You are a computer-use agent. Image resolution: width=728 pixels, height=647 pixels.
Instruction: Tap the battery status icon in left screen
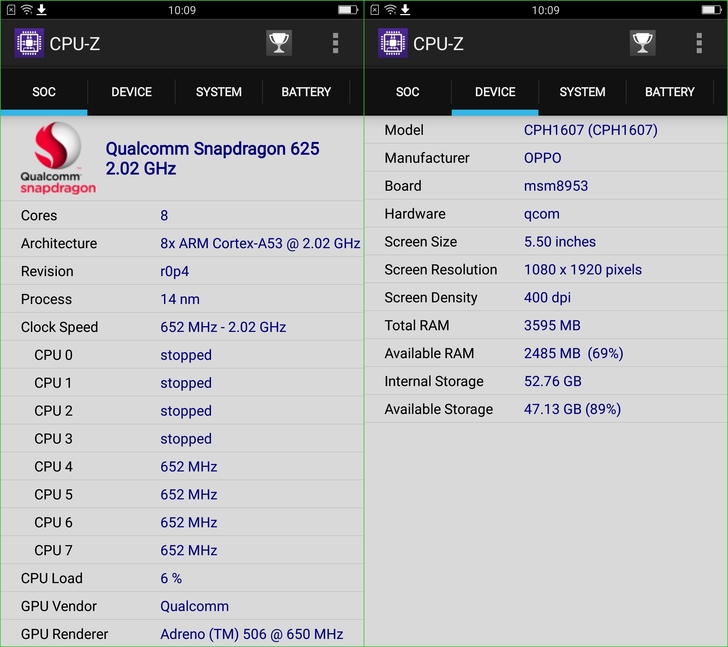(348, 10)
